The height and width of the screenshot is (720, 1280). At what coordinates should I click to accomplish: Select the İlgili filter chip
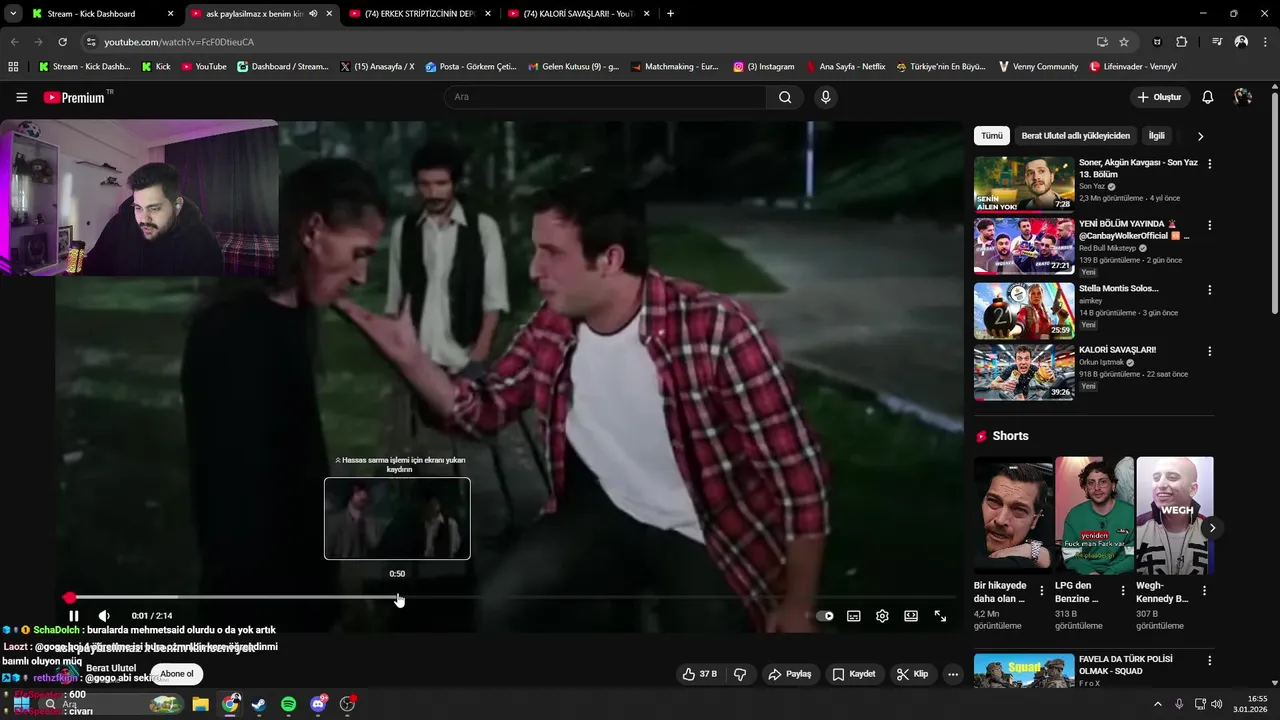[1156, 136]
